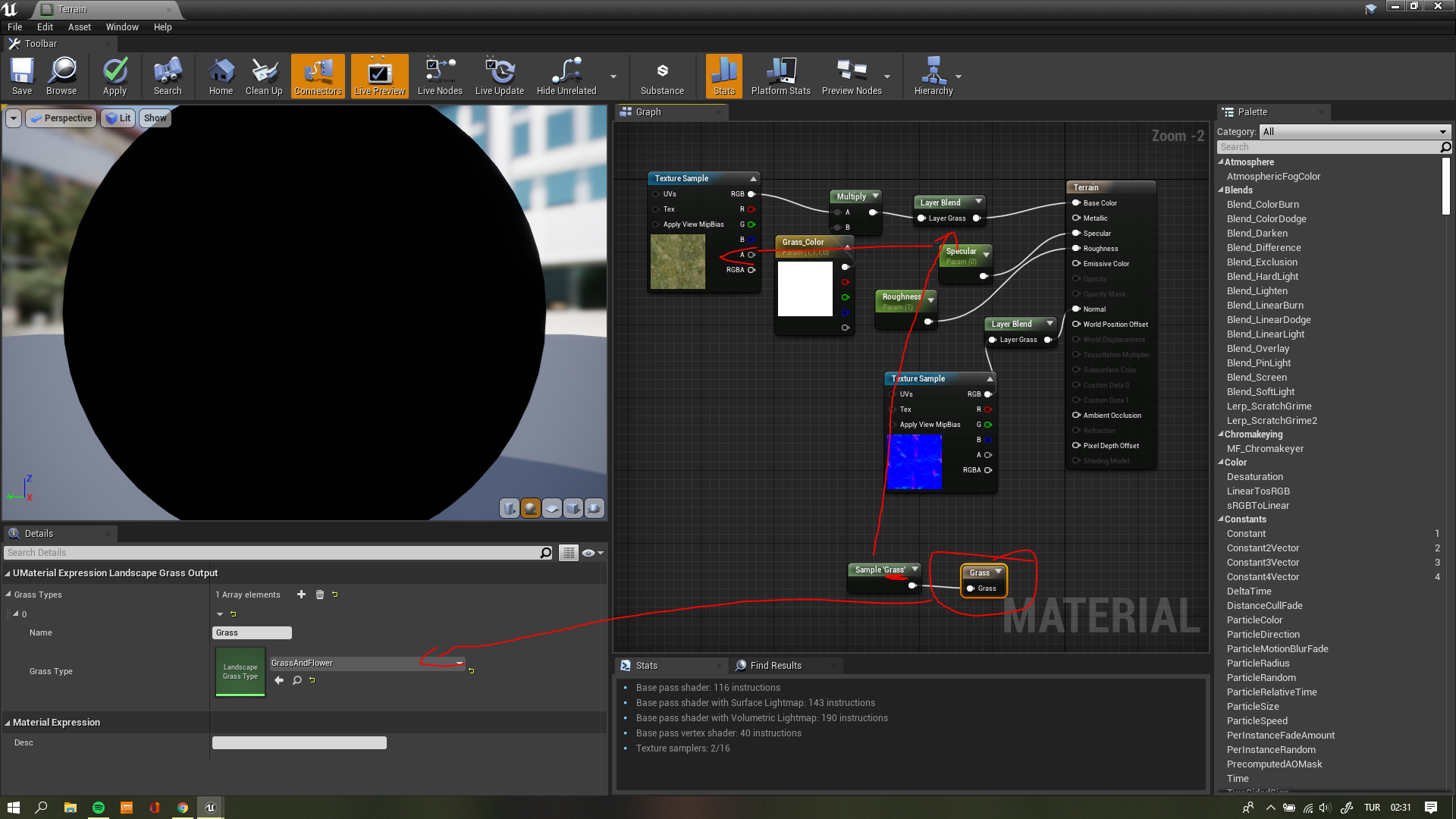Click the Show viewport button
Screen dimensions: 1456x819
tap(155, 118)
